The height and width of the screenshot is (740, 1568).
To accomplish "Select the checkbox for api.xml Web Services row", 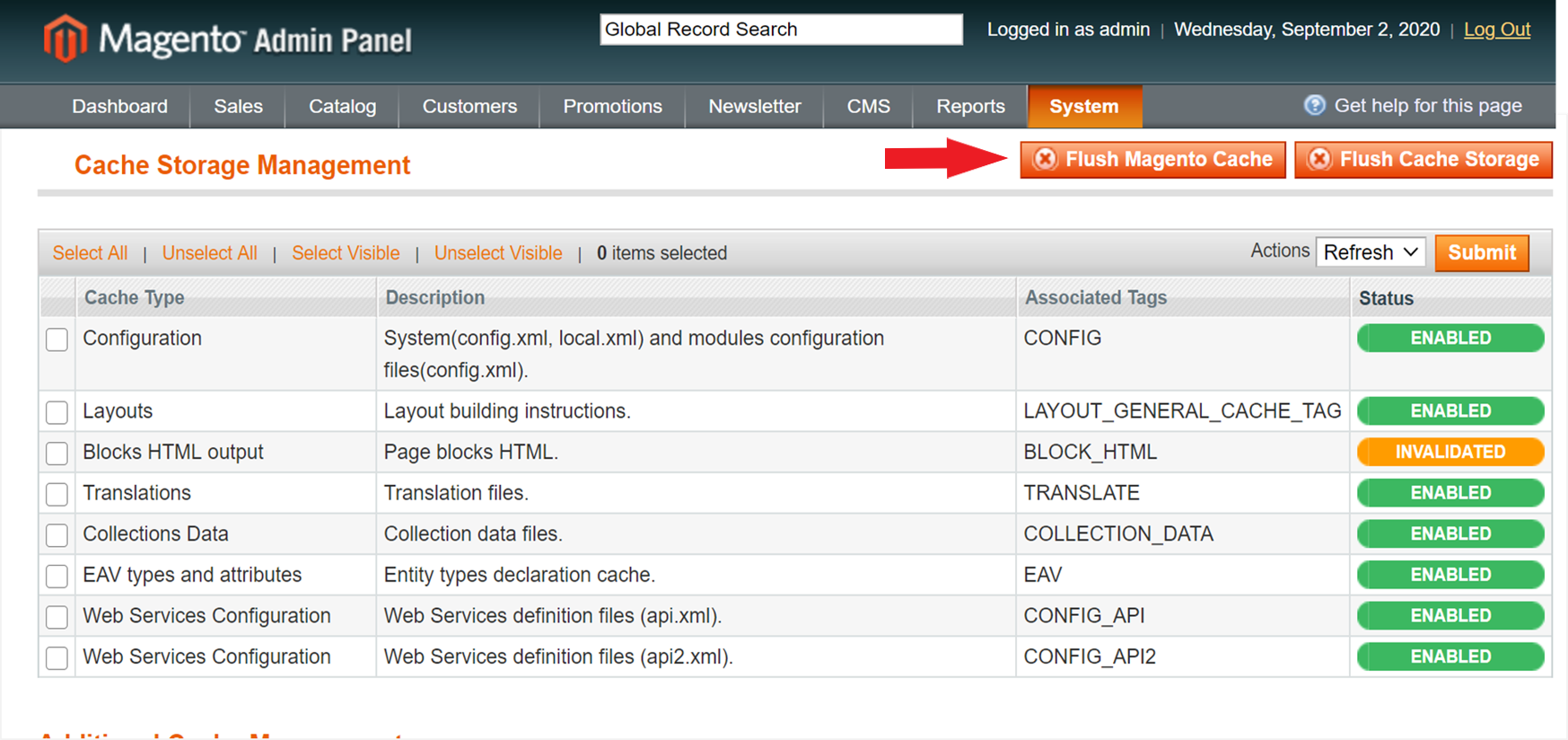I will tap(57, 617).
